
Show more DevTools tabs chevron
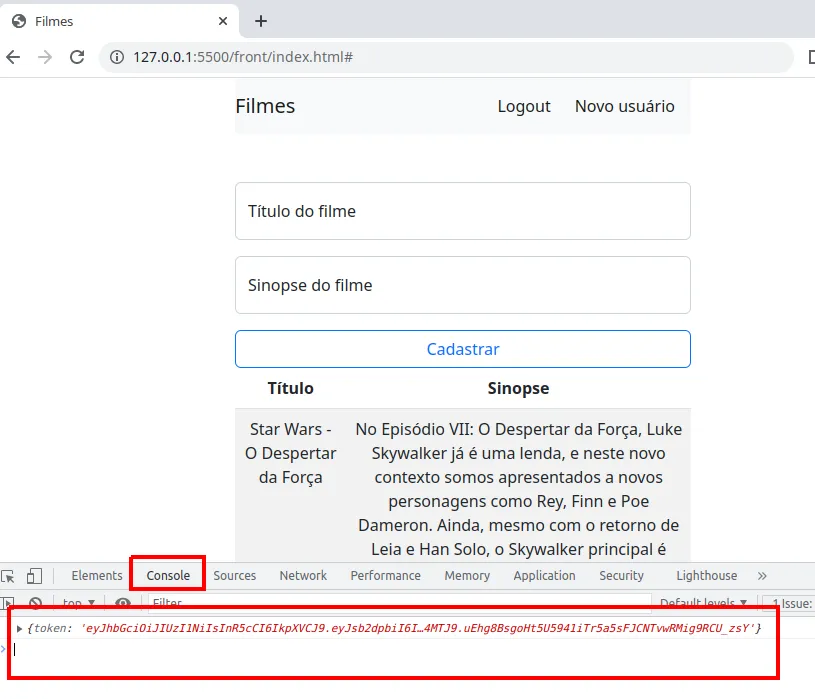point(762,576)
